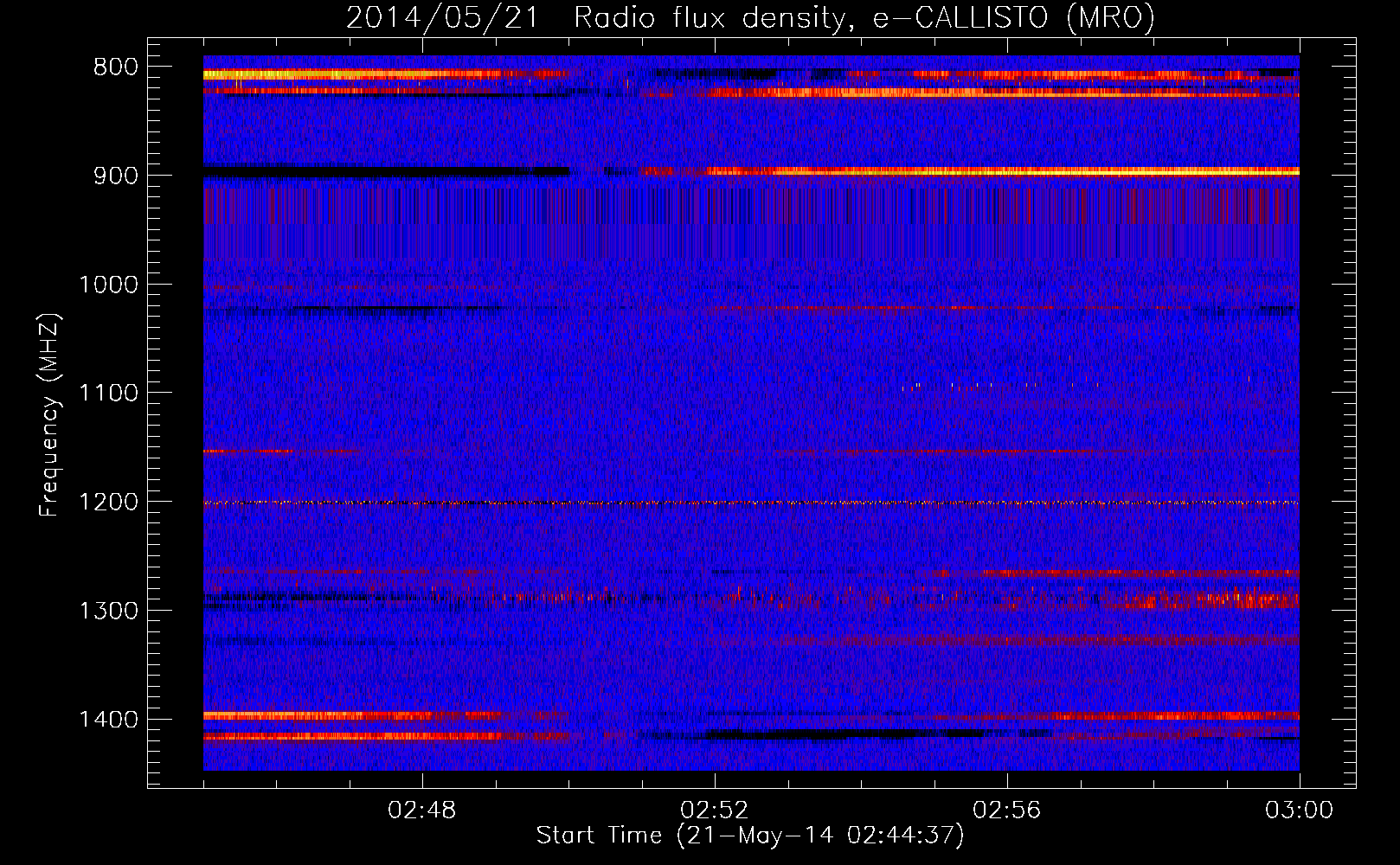Click the 1200 frequency axis label
This screenshot has width=1400, height=865.
[108, 503]
